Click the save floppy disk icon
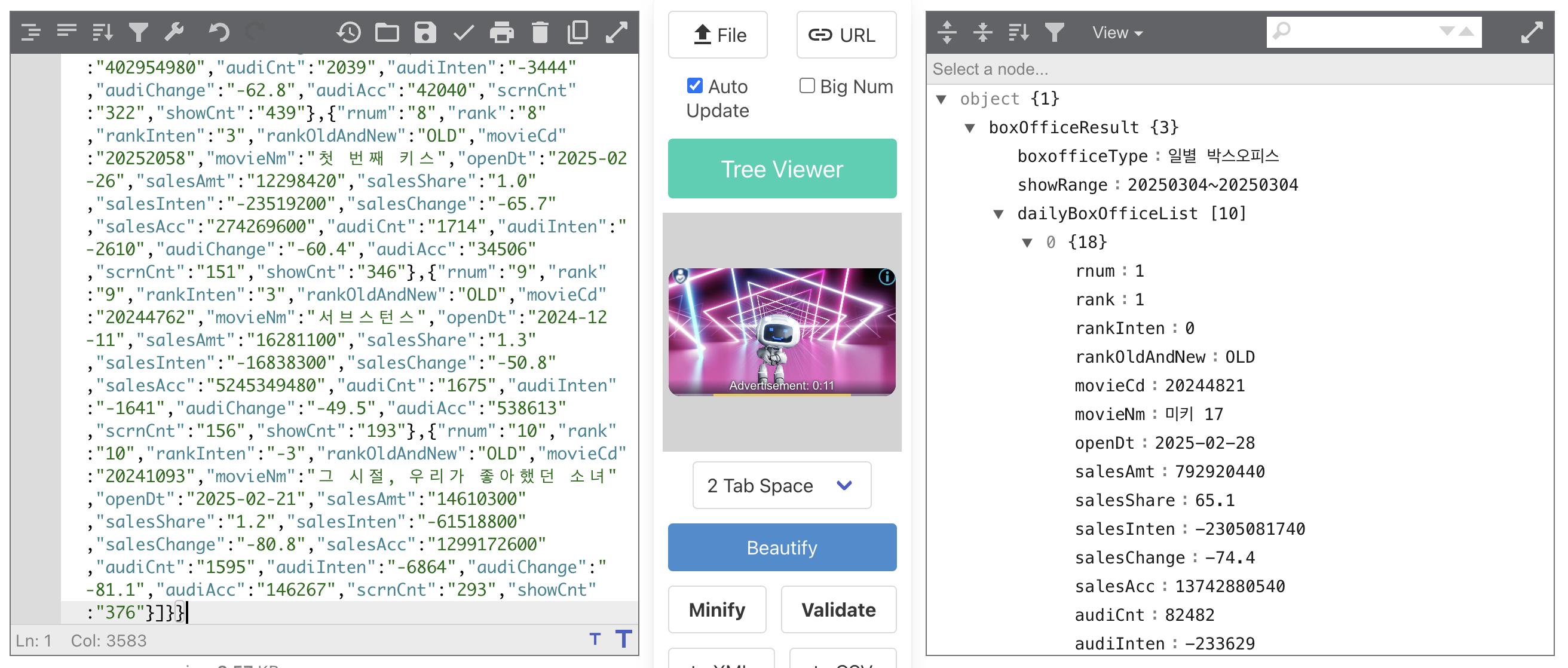Screen dimensions: 1568x668 pyautogui.click(x=425, y=32)
